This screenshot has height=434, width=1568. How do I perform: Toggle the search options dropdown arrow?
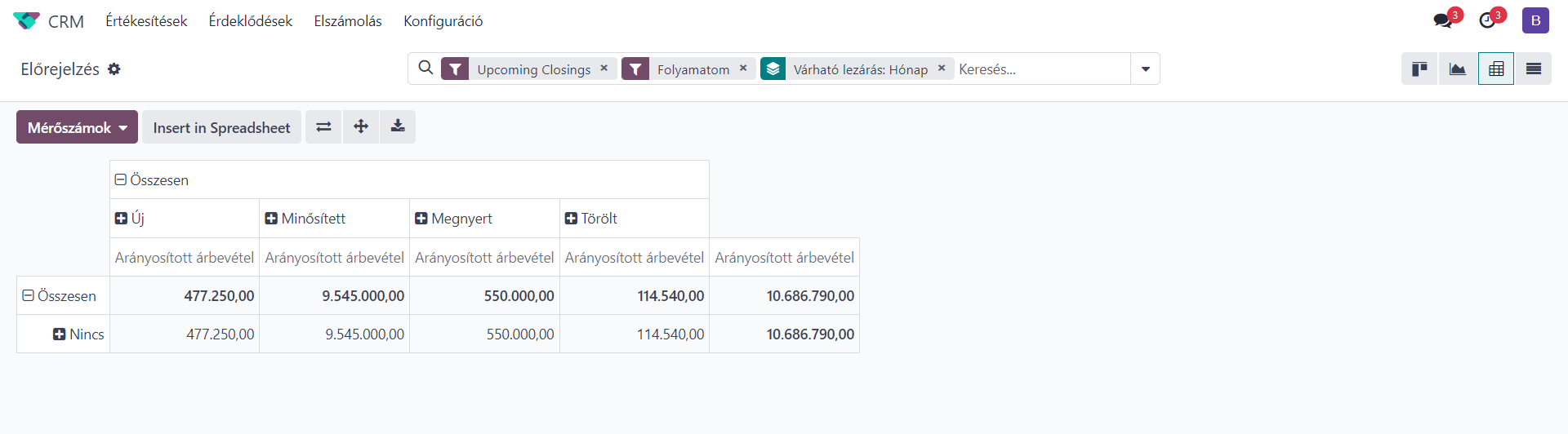[1146, 69]
